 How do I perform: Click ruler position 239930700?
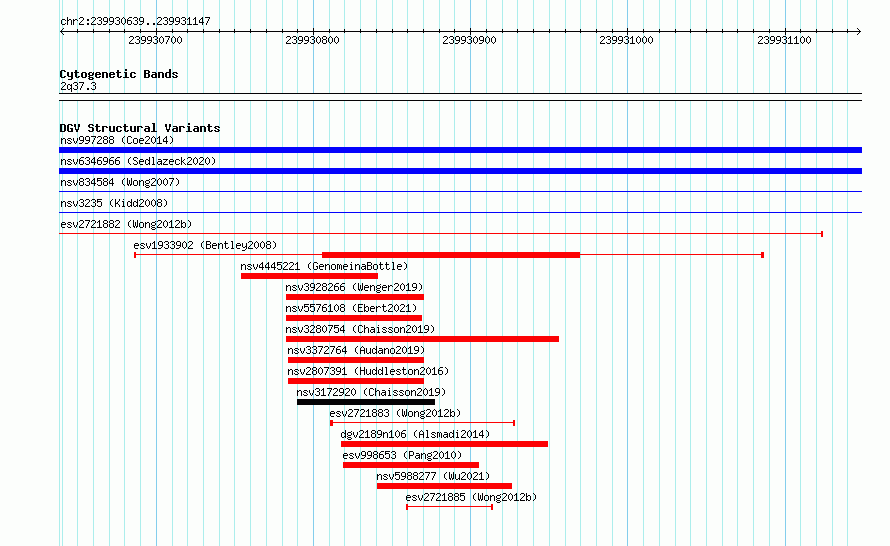point(156,40)
